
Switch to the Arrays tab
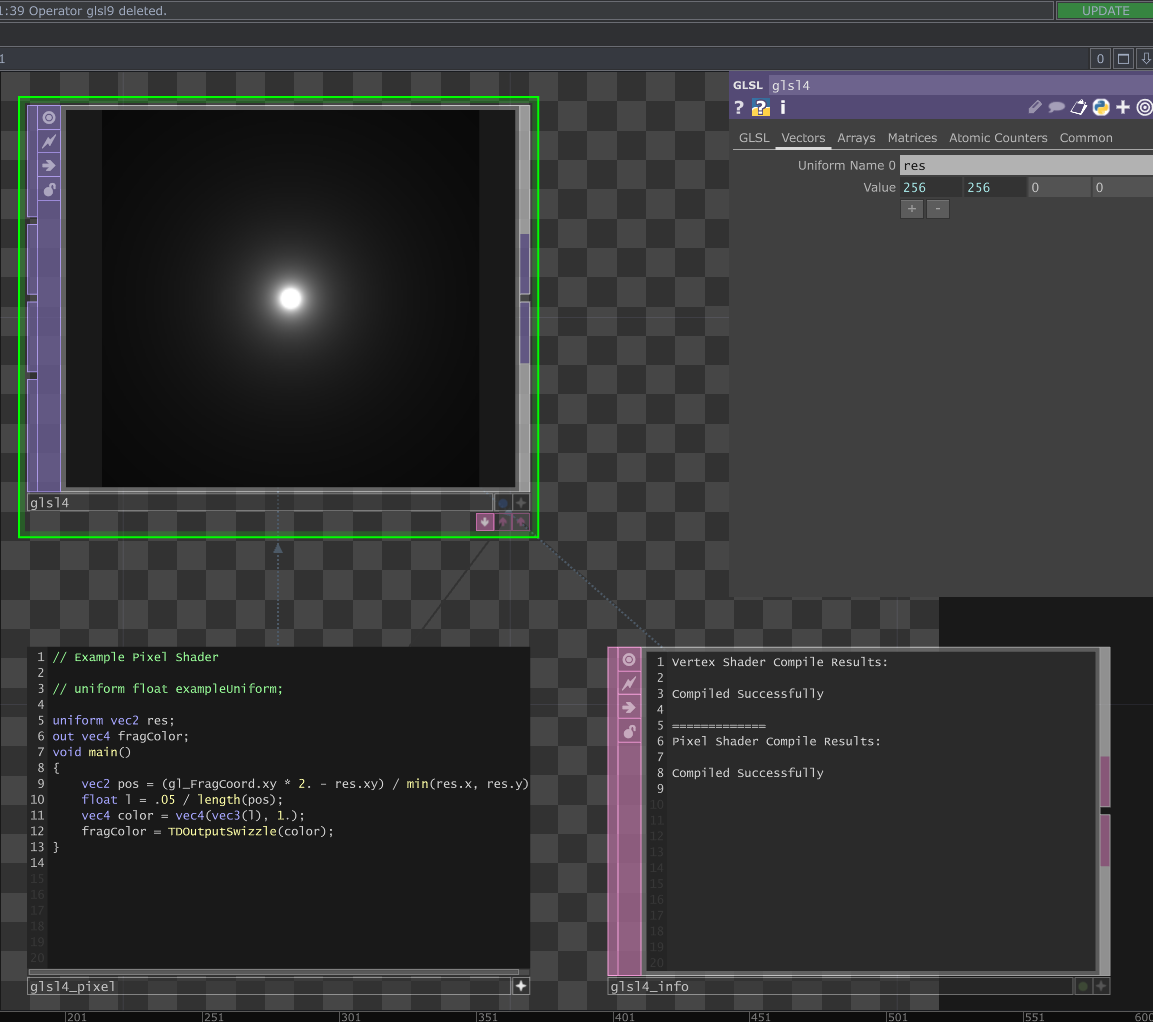(x=856, y=138)
